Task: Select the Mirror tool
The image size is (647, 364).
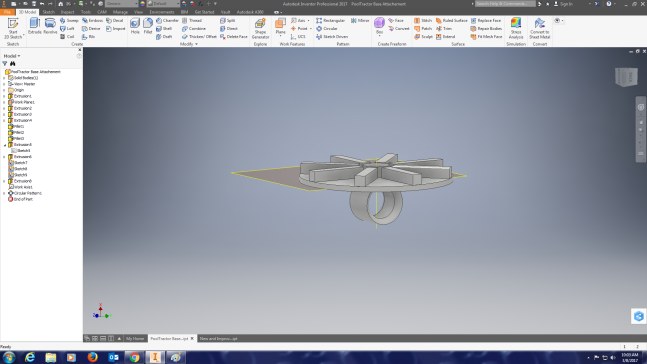Action: click(x=360, y=20)
